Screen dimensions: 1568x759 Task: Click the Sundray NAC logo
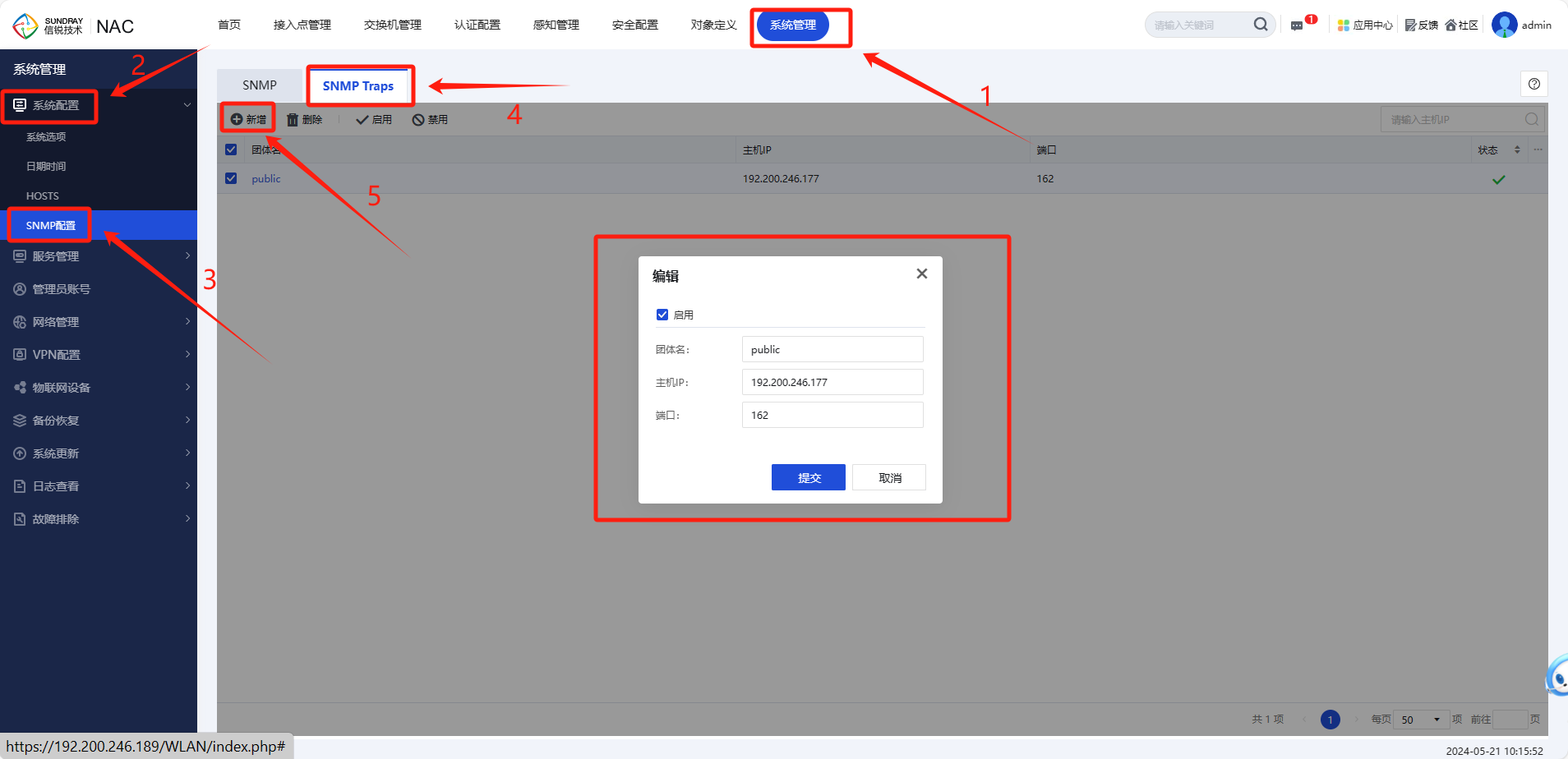[72, 25]
